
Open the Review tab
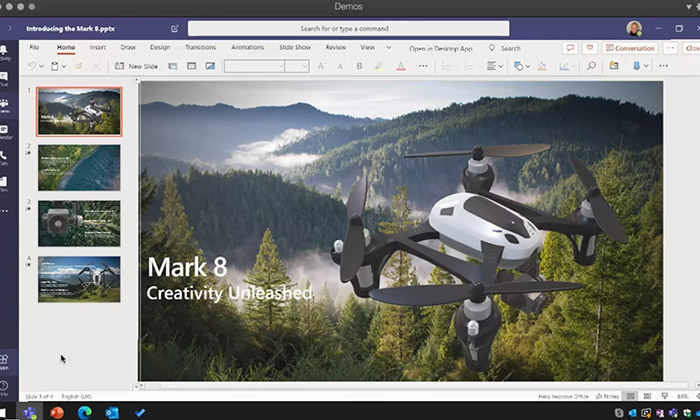(336, 47)
